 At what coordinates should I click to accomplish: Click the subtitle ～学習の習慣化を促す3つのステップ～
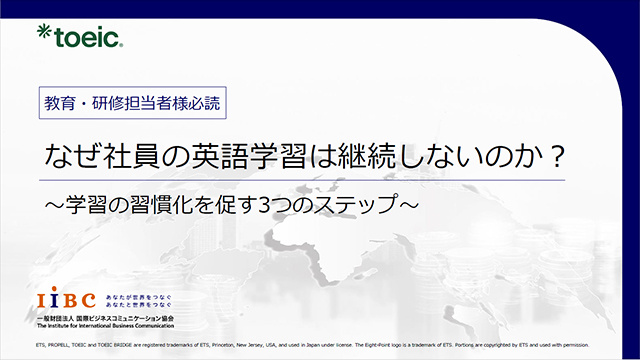231,204
